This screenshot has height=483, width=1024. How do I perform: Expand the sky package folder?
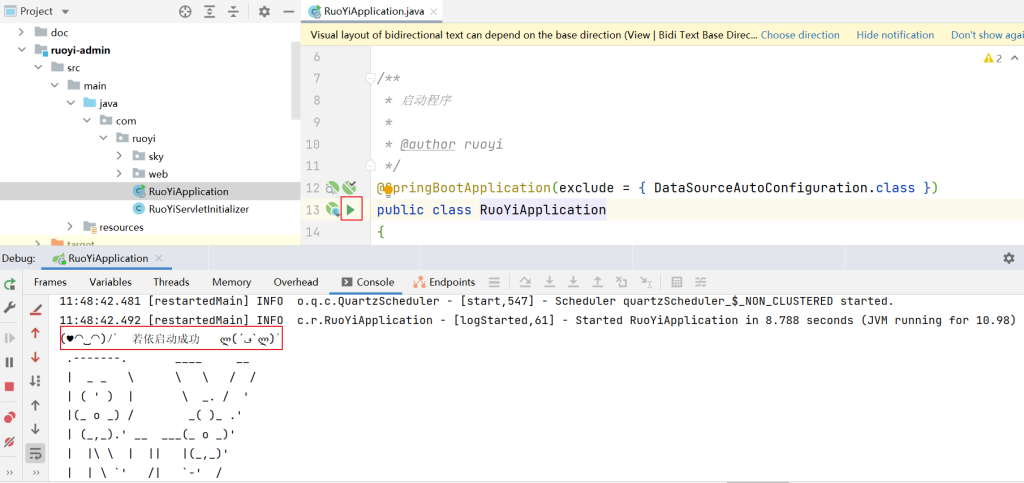(x=120, y=156)
